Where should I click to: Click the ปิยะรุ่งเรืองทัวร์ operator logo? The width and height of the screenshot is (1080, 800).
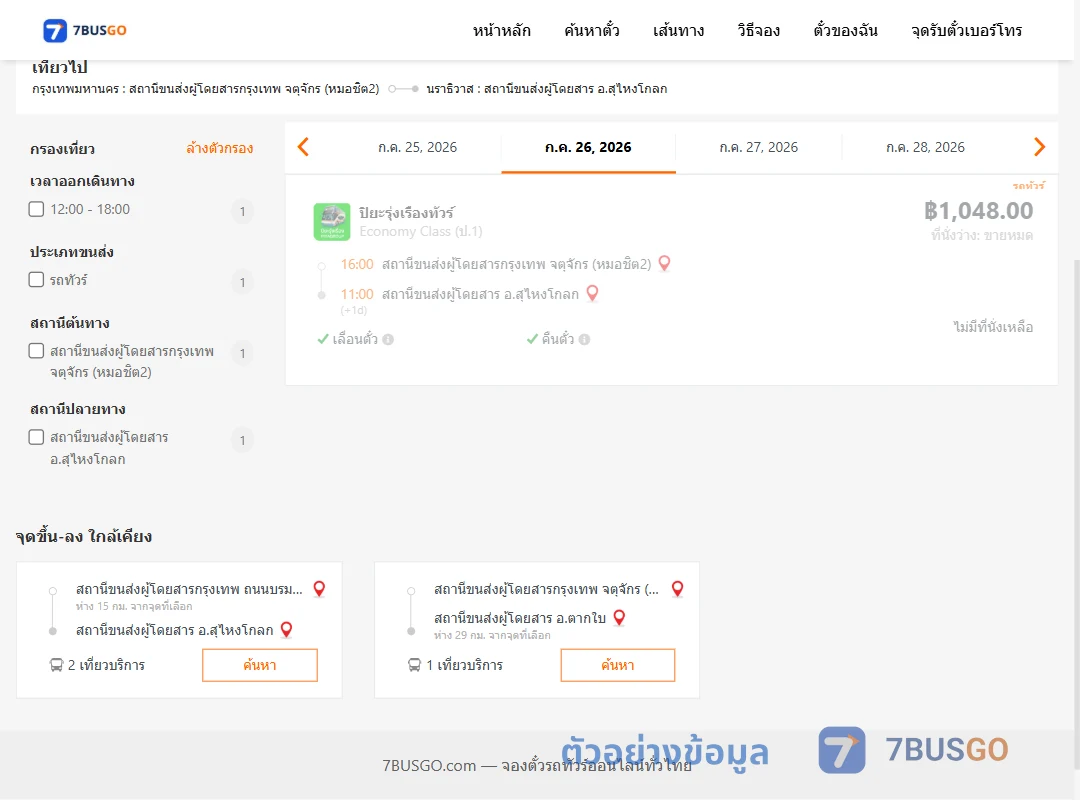pyautogui.click(x=332, y=222)
